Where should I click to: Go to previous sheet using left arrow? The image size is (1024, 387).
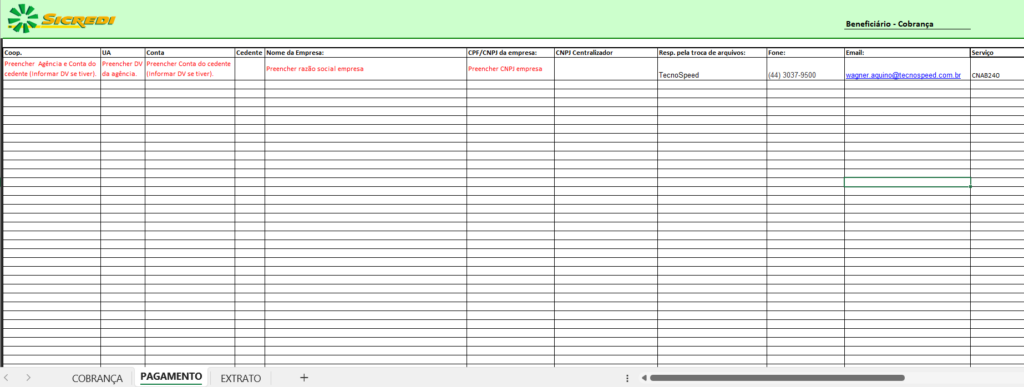(6, 378)
